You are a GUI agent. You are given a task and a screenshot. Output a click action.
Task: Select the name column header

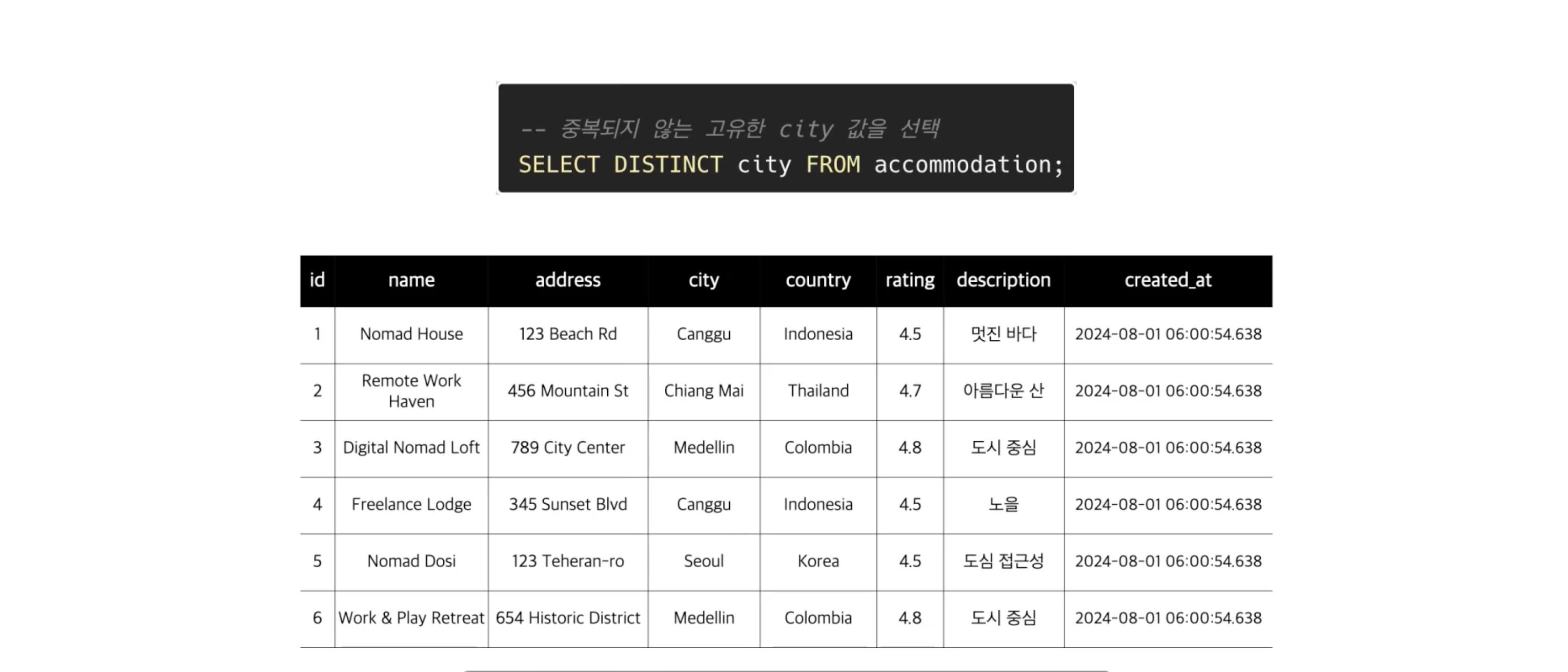(x=411, y=280)
